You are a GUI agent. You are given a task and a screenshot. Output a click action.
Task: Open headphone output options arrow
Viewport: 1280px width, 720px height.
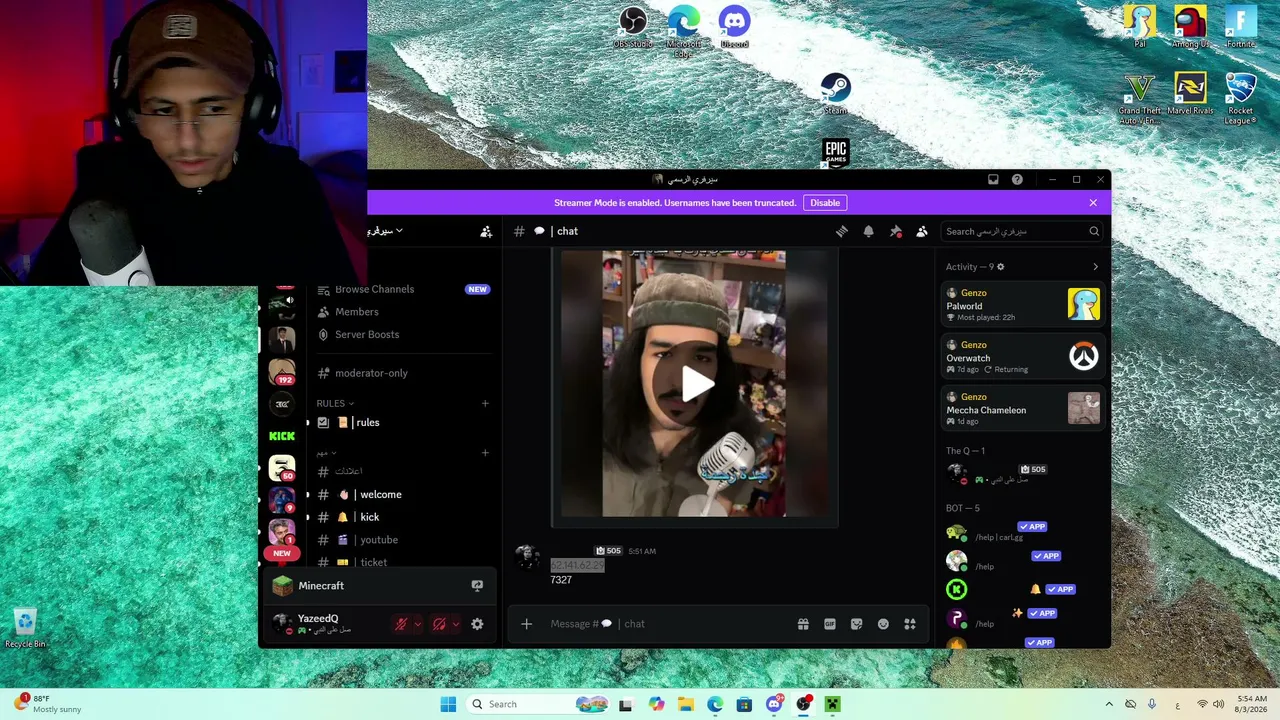[455, 624]
